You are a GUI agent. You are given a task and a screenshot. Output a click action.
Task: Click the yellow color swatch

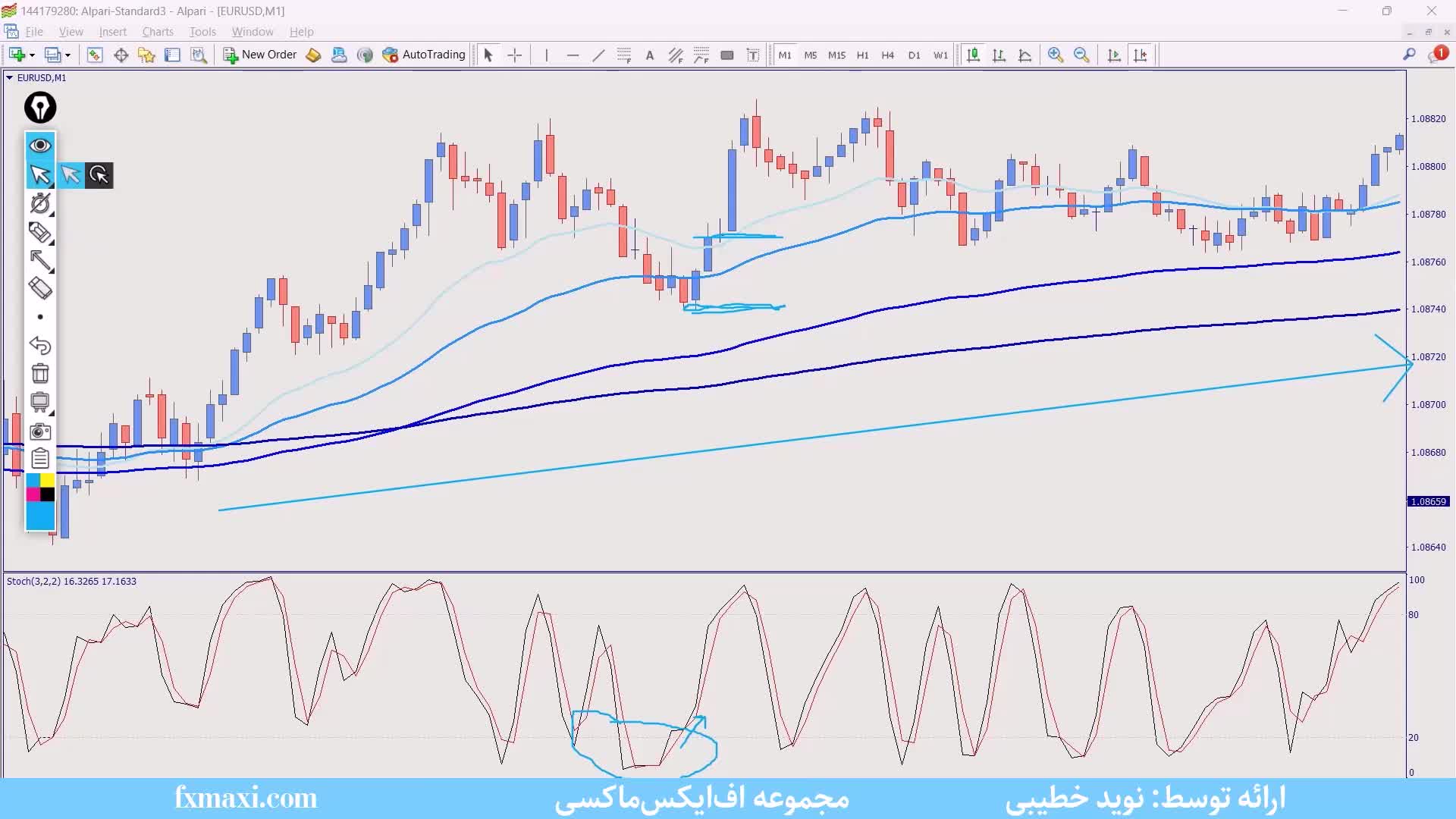click(x=47, y=480)
